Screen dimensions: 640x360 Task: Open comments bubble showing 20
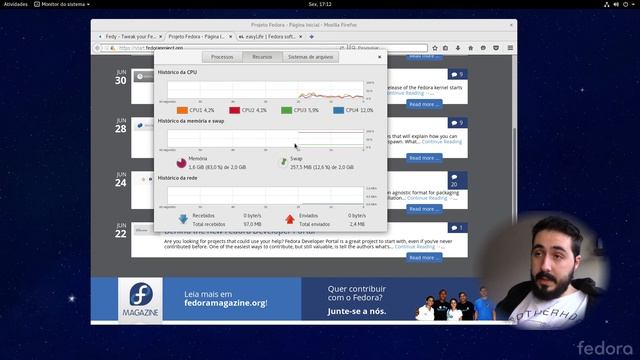coord(458,180)
